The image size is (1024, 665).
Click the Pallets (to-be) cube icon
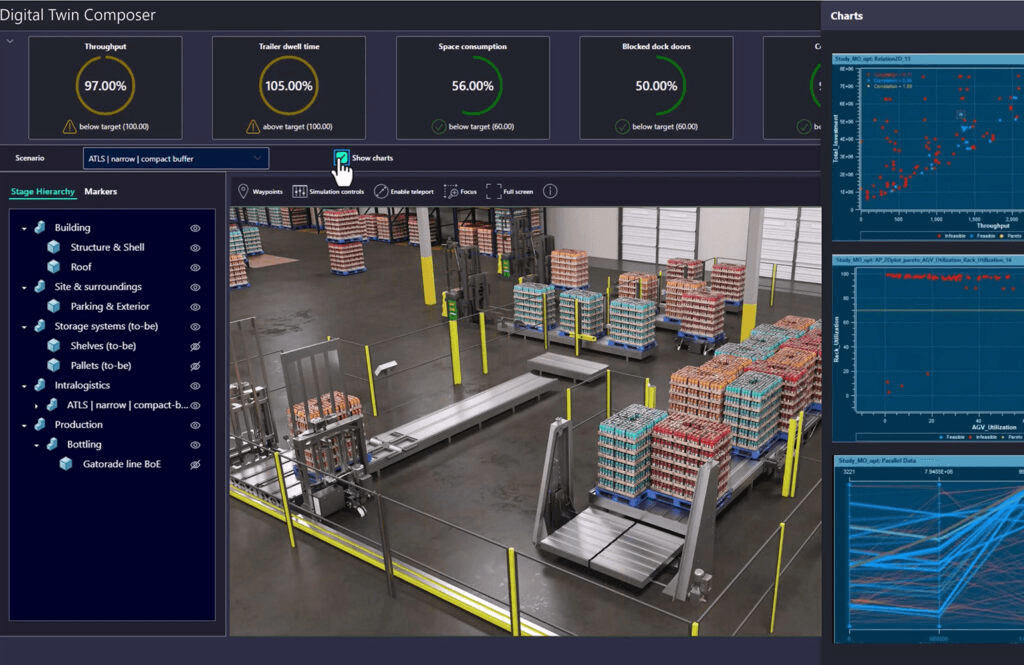pos(54,365)
